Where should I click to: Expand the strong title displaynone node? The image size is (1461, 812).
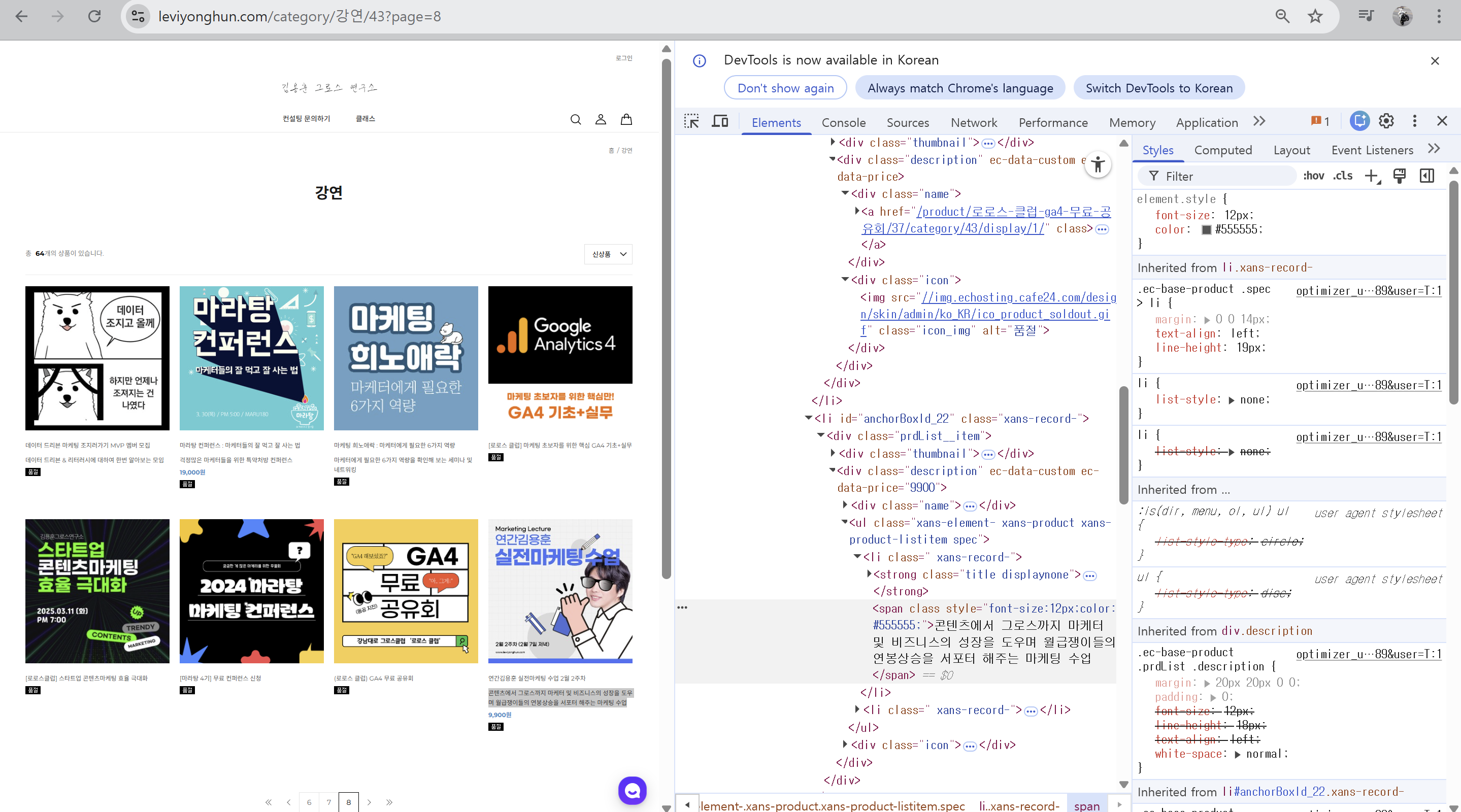[x=869, y=574]
